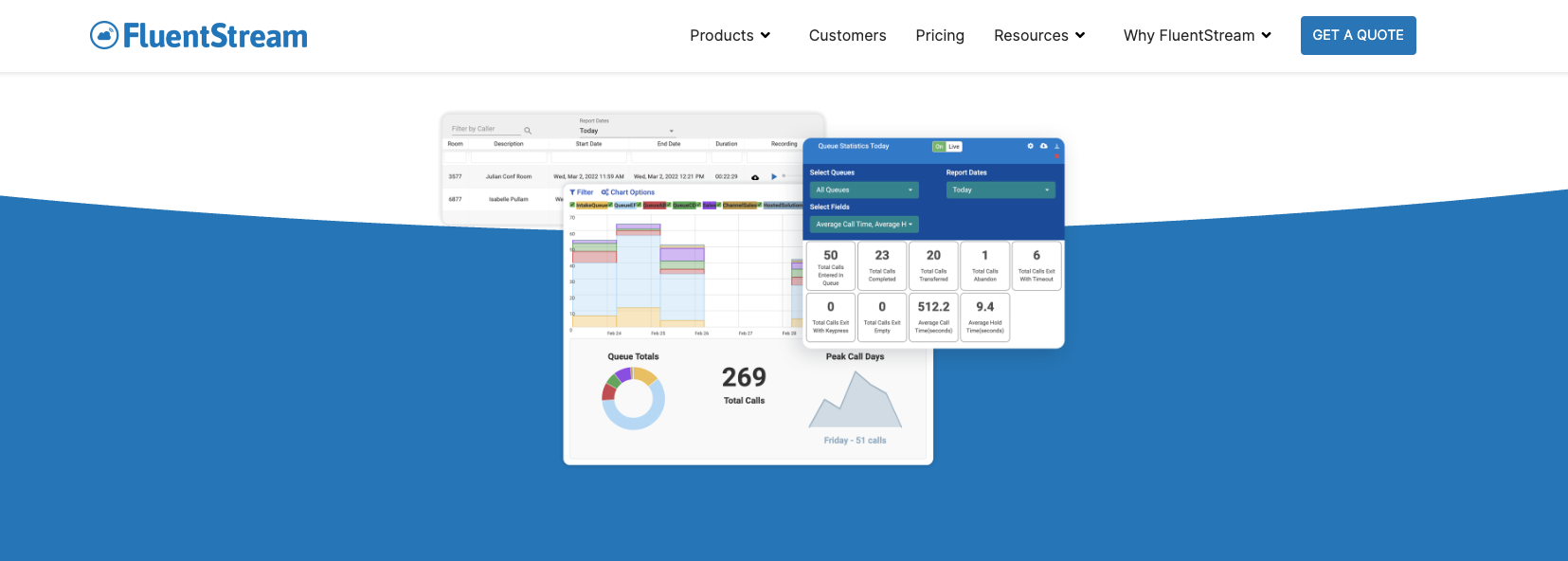Click the 9.4 Average Hold Time tile

click(985, 317)
